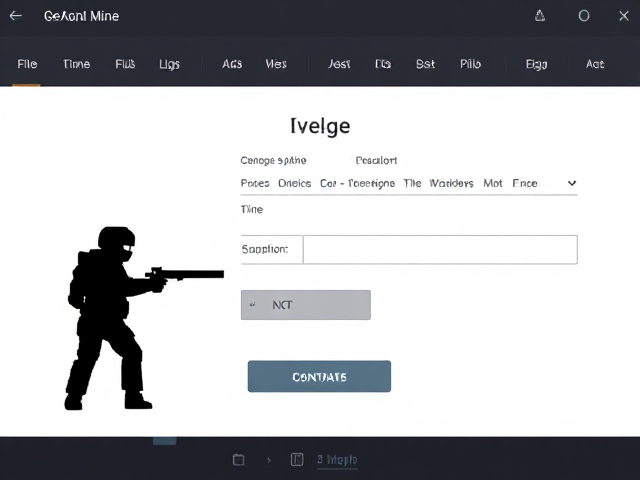Click the back arrow in the title bar

coord(16,16)
